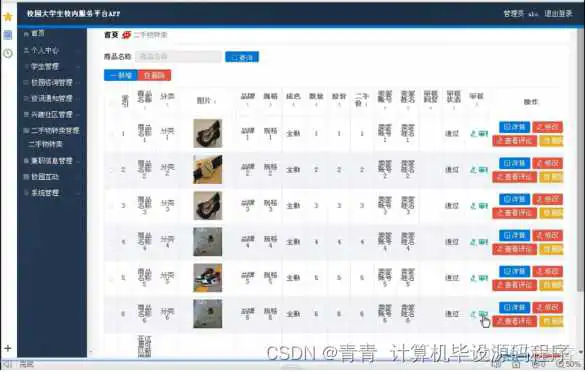Click 退出登录 in the top bar

click(x=558, y=13)
